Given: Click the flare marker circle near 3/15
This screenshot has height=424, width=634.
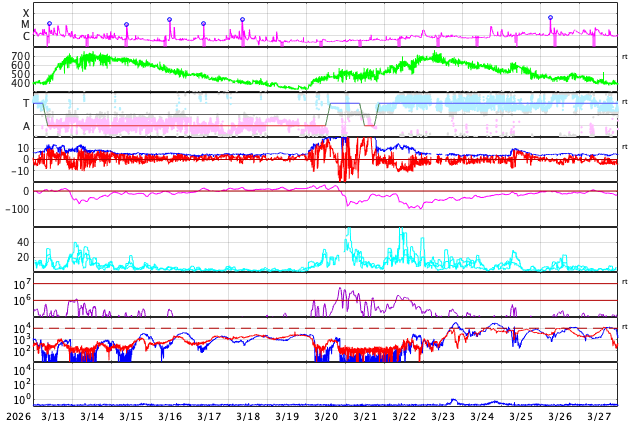Looking at the screenshot, I should pos(126,24).
